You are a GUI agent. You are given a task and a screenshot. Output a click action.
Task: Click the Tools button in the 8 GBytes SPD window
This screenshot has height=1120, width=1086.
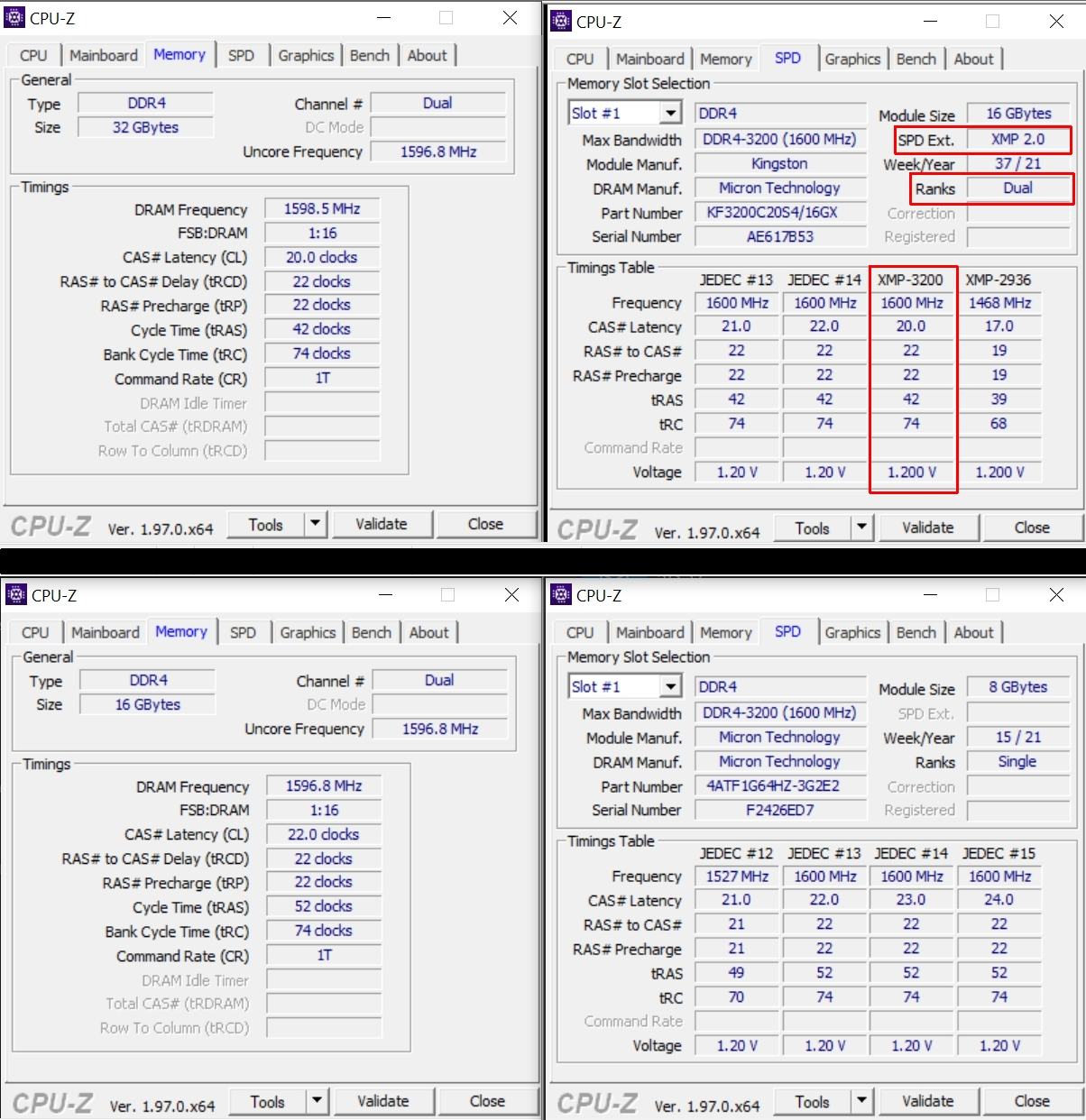point(813,1101)
